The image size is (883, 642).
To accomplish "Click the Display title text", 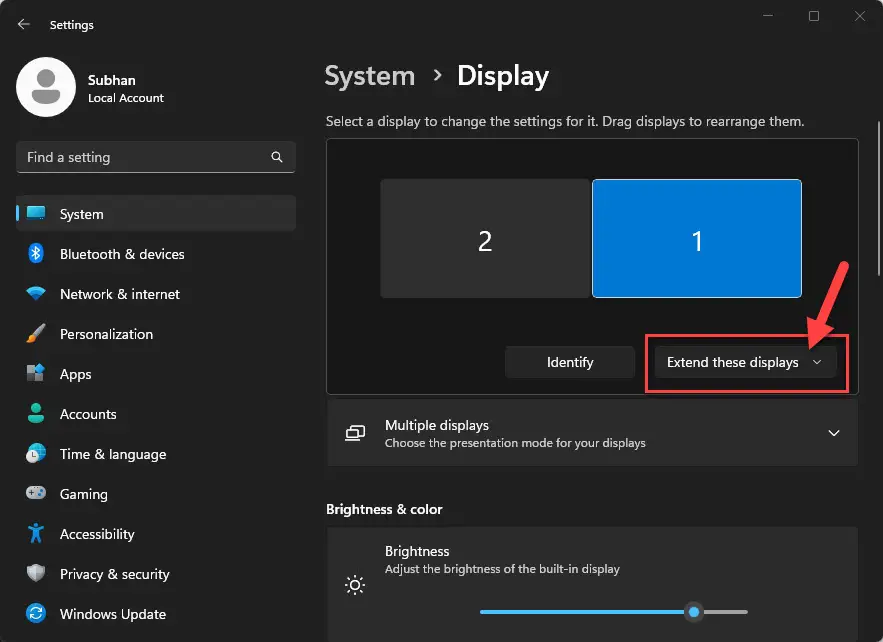I will (x=503, y=77).
